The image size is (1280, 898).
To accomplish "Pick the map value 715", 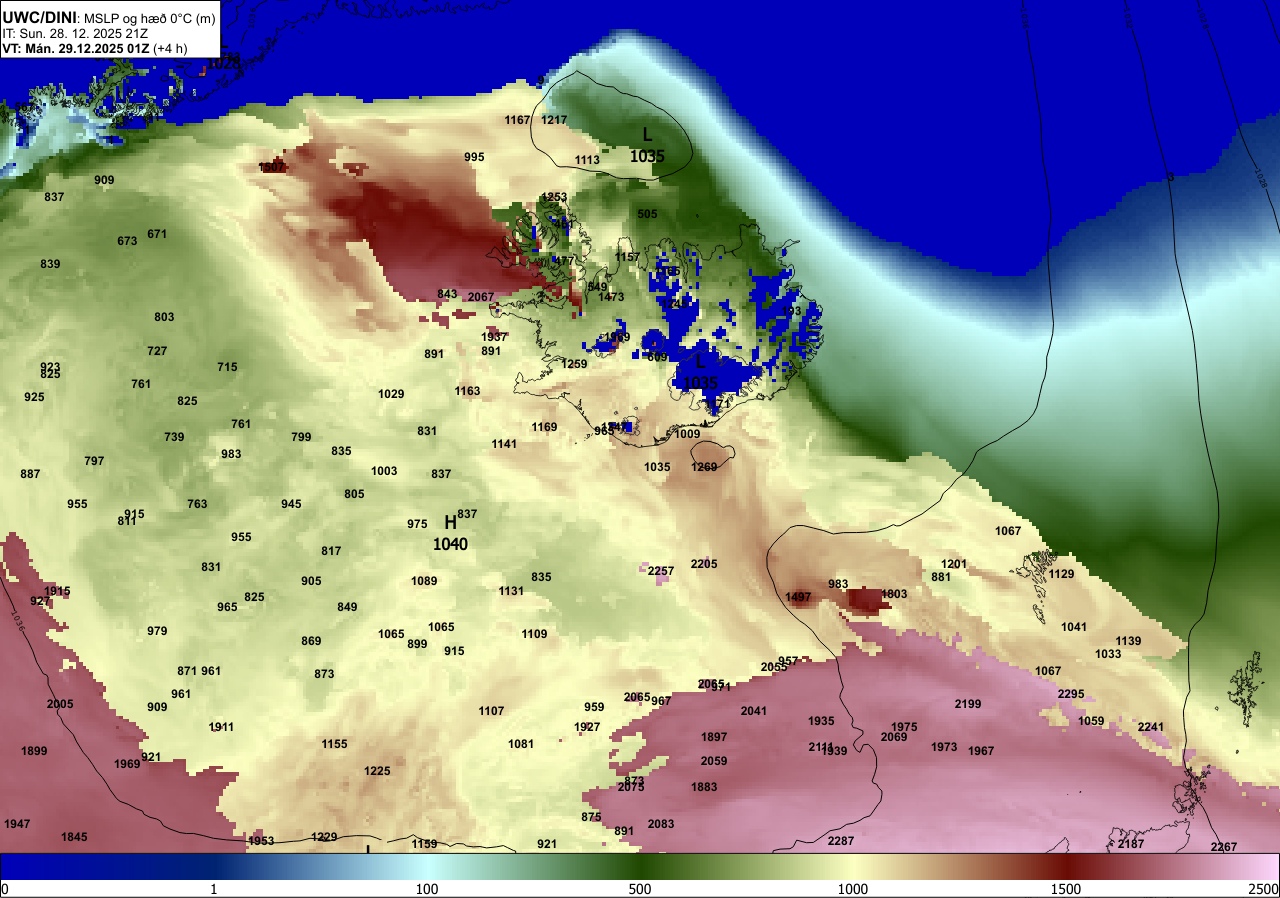I will point(227,367).
